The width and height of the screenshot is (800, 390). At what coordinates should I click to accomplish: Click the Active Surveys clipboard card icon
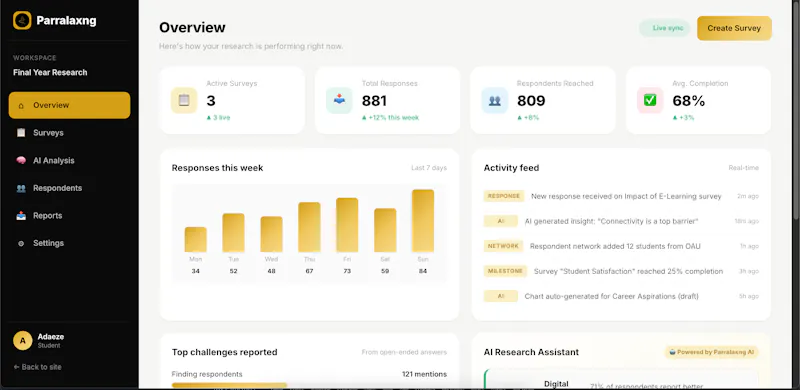pos(184,101)
